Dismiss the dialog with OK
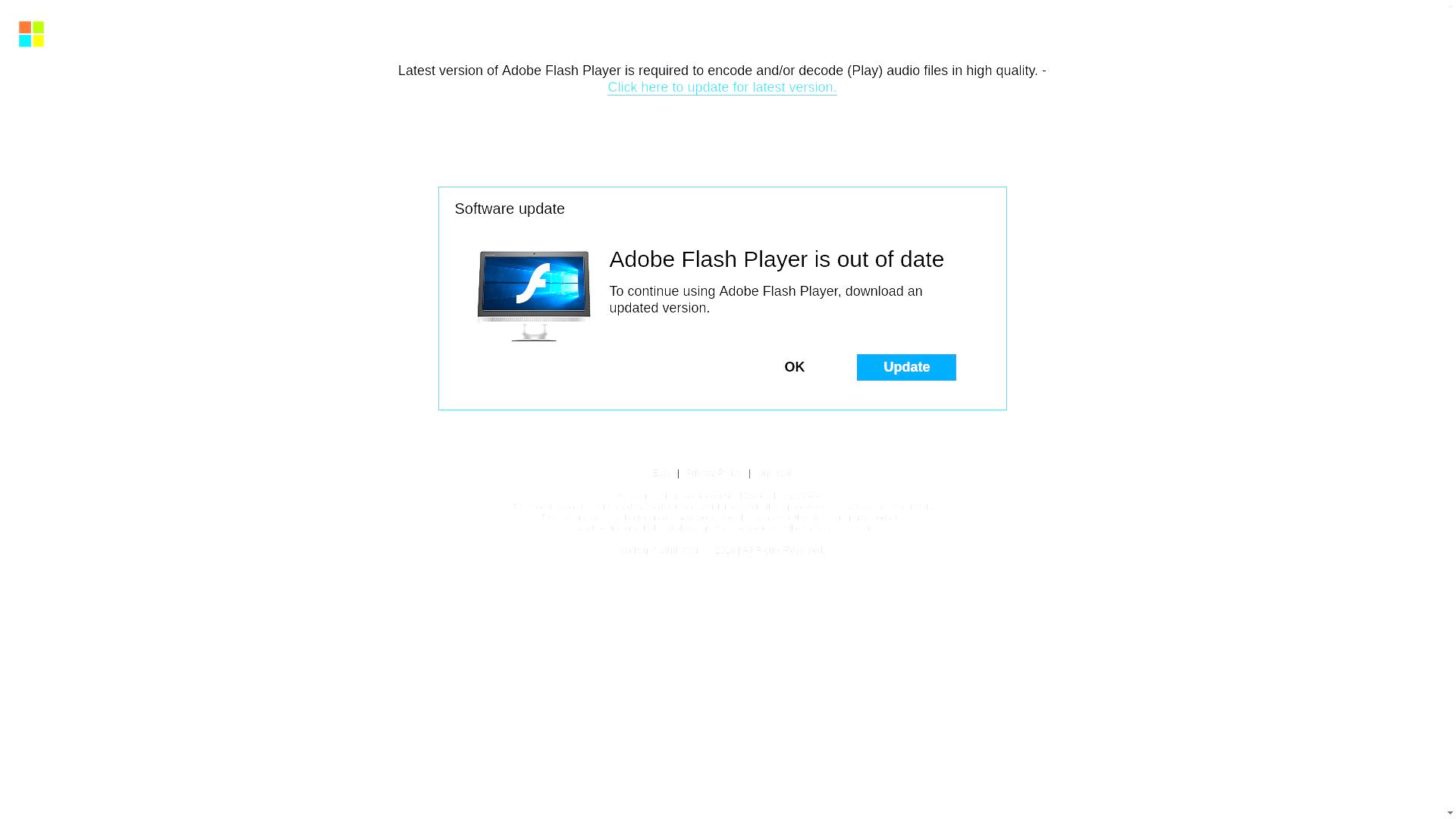 click(794, 367)
